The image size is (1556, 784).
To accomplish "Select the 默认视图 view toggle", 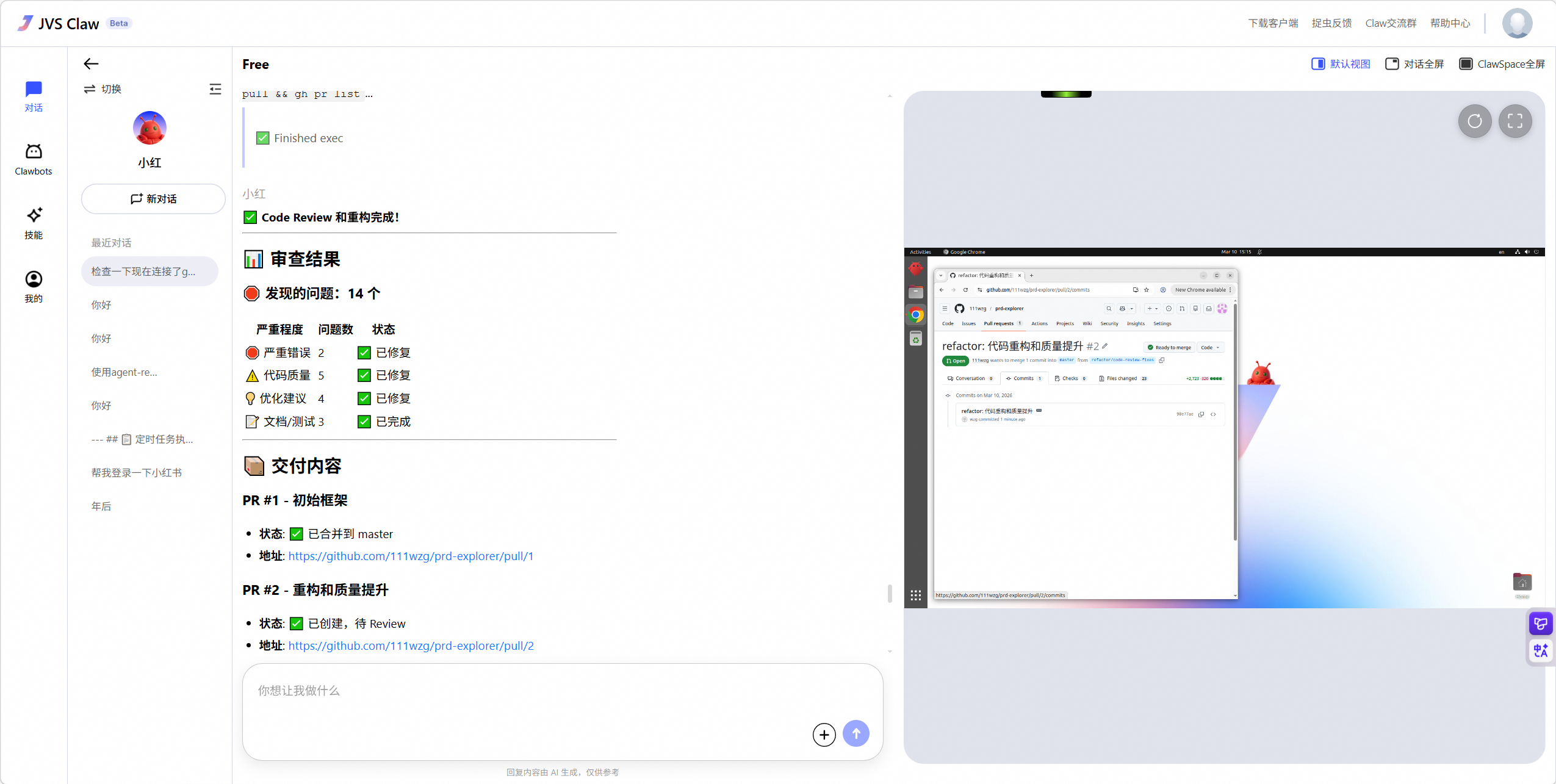I will click(1340, 63).
